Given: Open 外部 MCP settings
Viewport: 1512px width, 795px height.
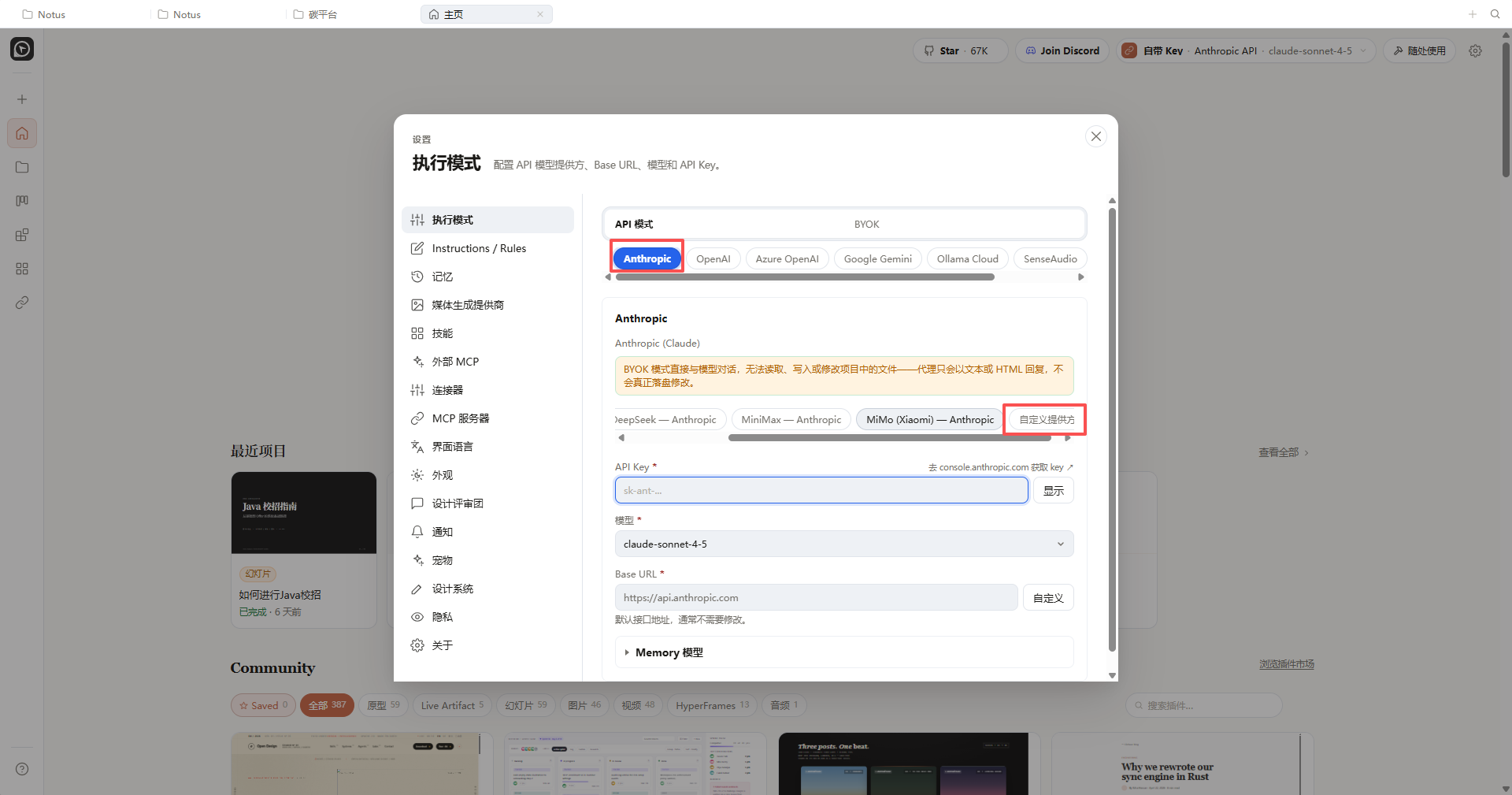Looking at the screenshot, I should click(x=487, y=362).
